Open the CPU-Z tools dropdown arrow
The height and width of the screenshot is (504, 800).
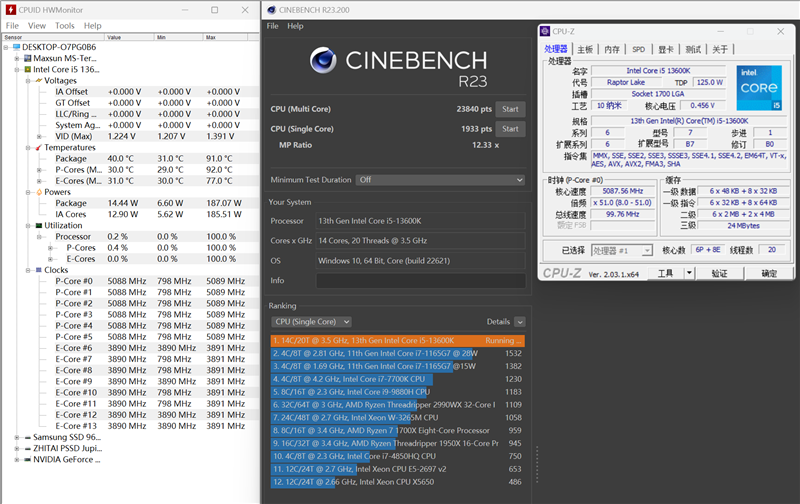click(x=689, y=273)
